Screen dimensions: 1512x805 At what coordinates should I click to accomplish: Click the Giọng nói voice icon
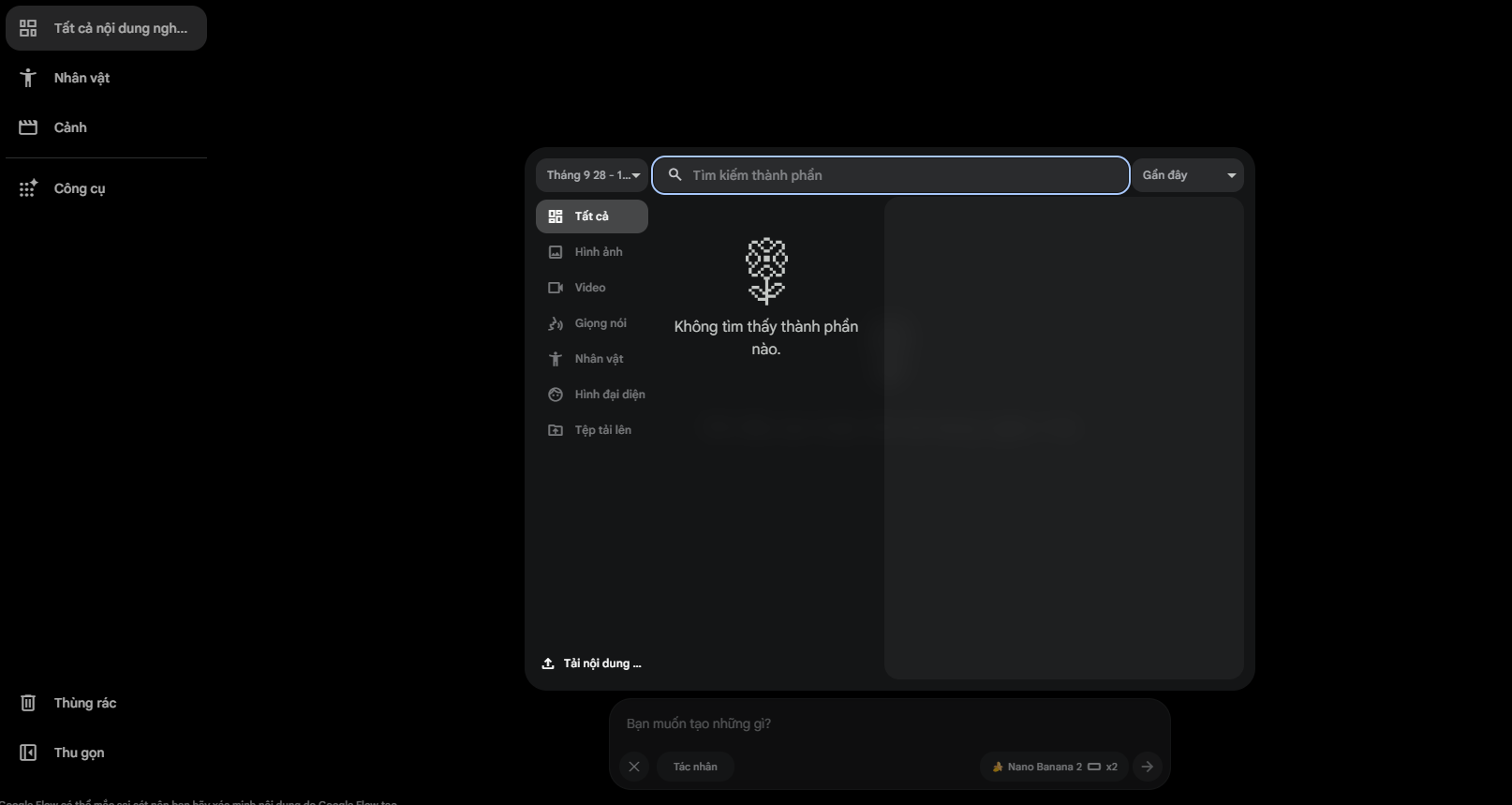click(556, 323)
